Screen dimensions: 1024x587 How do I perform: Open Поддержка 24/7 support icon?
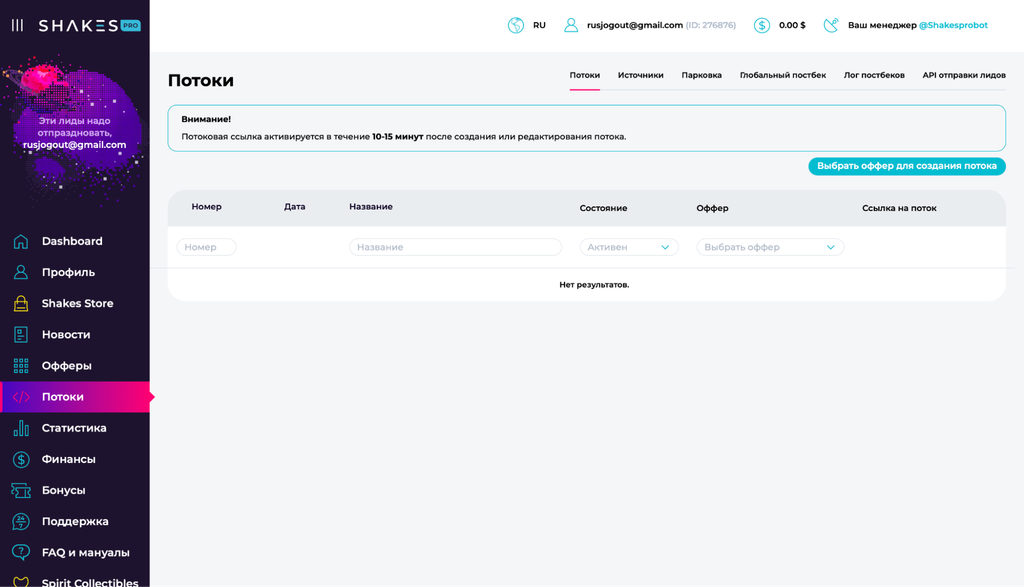click(x=21, y=522)
